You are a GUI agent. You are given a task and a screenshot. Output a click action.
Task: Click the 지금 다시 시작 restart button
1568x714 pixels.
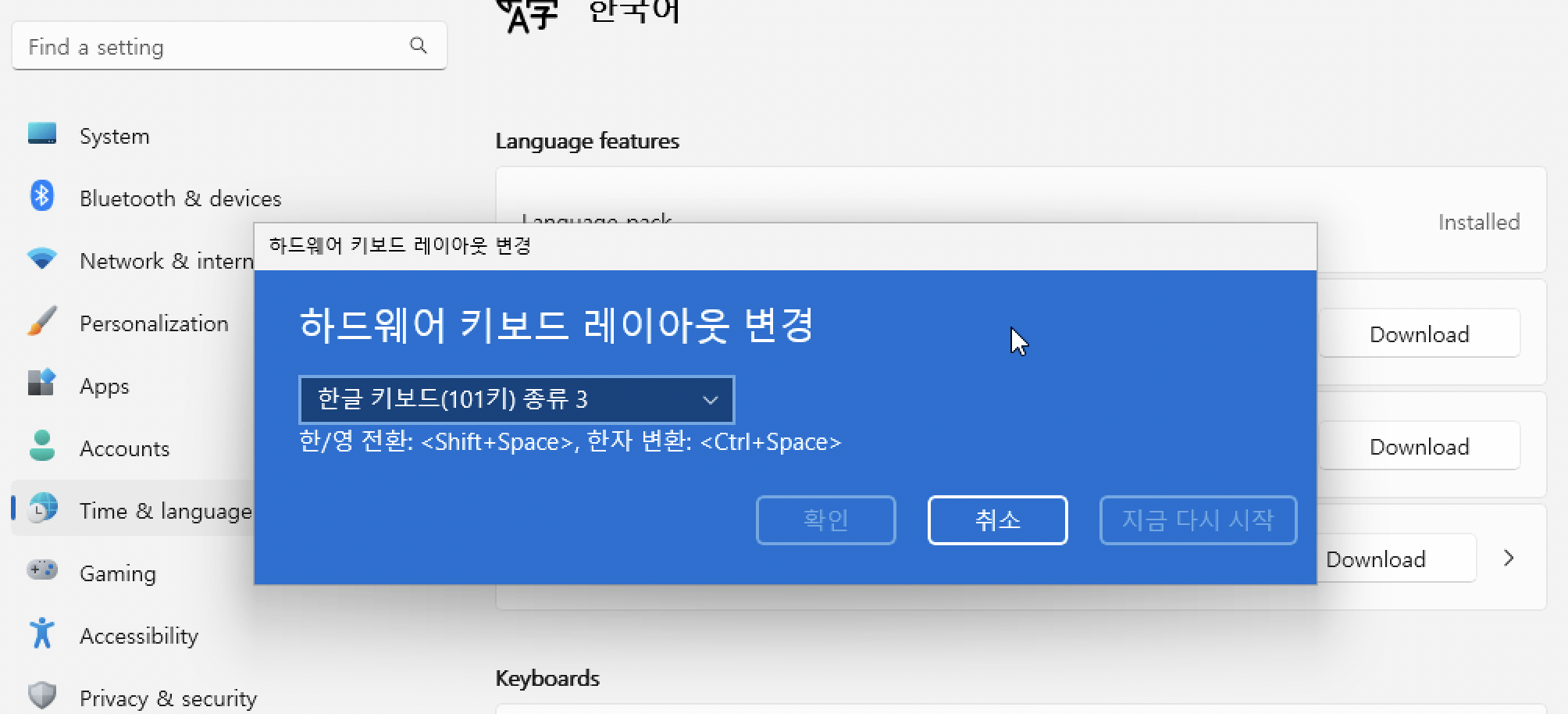[1197, 519]
